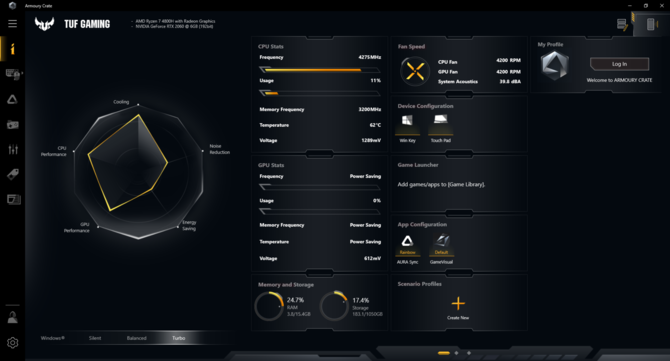The width and height of the screenshot is (670, 361).
Task: Click the 'Fan Speed' panel title
Action: pyautogui.click(x=411, y=47)
